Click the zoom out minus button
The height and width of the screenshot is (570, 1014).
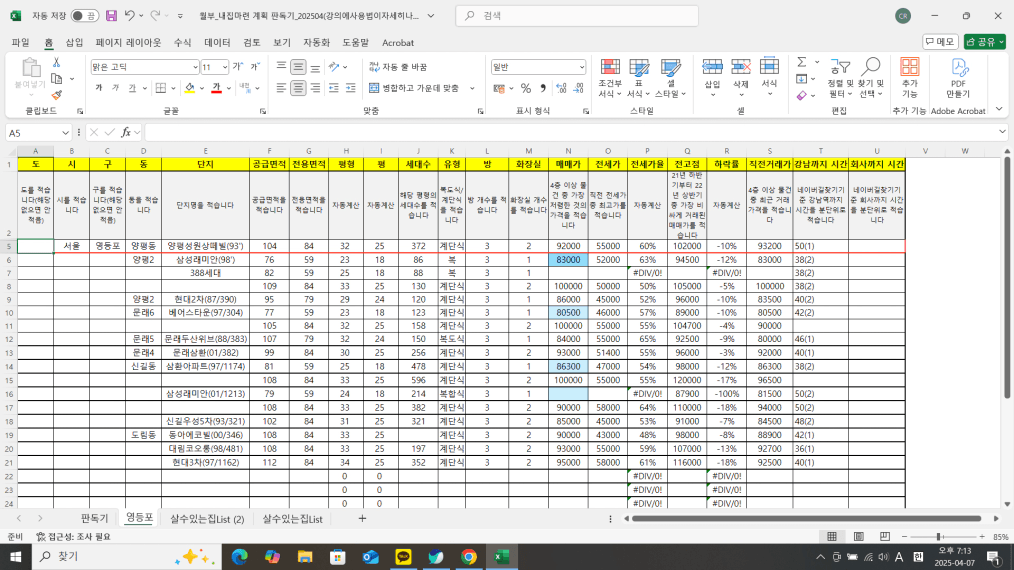point(904,537)
